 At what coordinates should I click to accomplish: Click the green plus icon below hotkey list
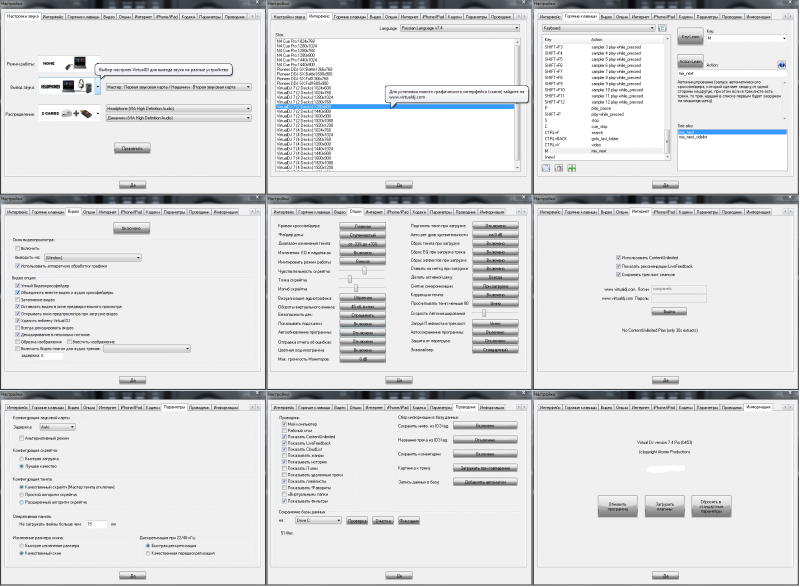(x=571, y=168)
